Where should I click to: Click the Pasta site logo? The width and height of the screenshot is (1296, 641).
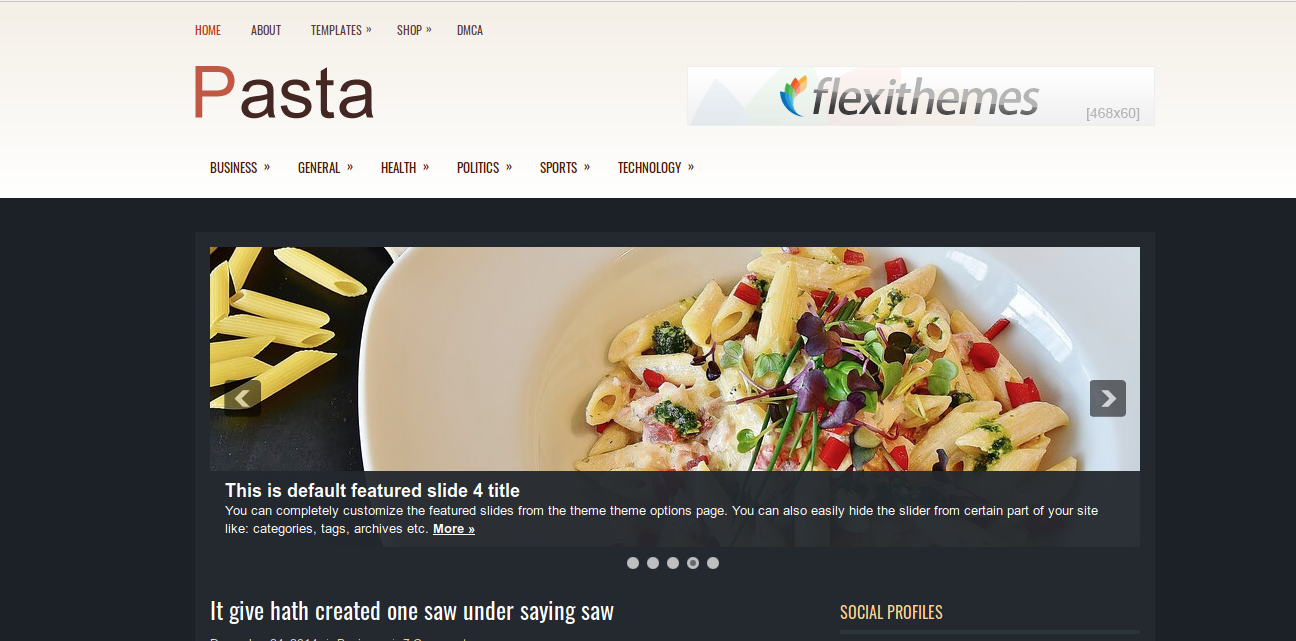(284, 93)
